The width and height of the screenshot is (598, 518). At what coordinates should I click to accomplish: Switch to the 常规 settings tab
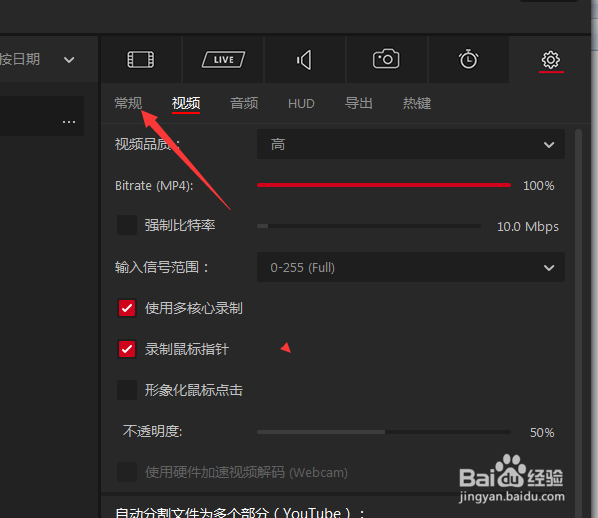pos(129,103)
